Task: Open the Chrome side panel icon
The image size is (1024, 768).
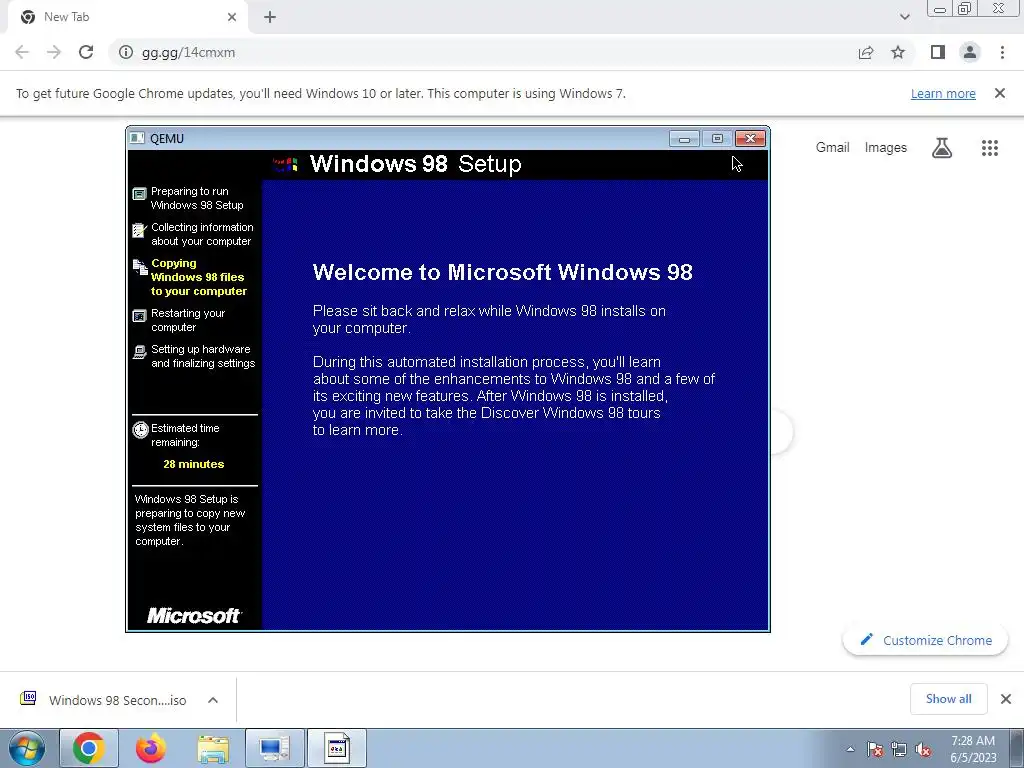Action: [x=938, y=52]
